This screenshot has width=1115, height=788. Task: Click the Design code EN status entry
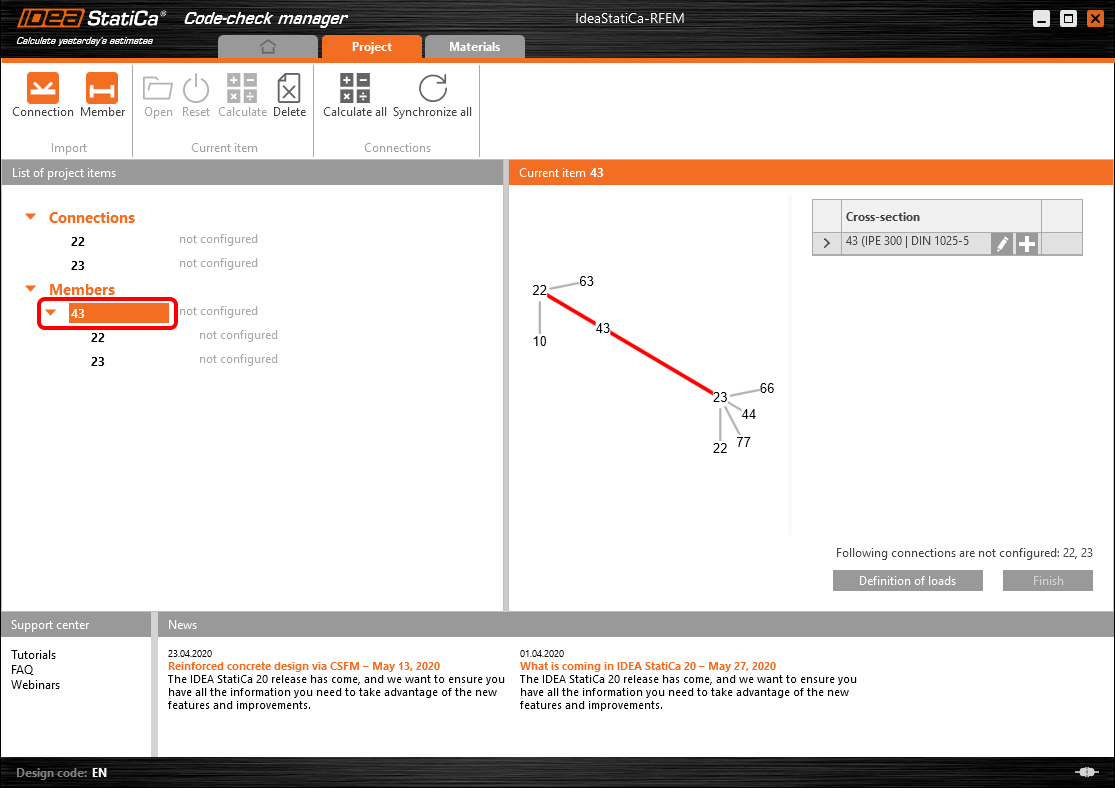(x=62, y=773)
